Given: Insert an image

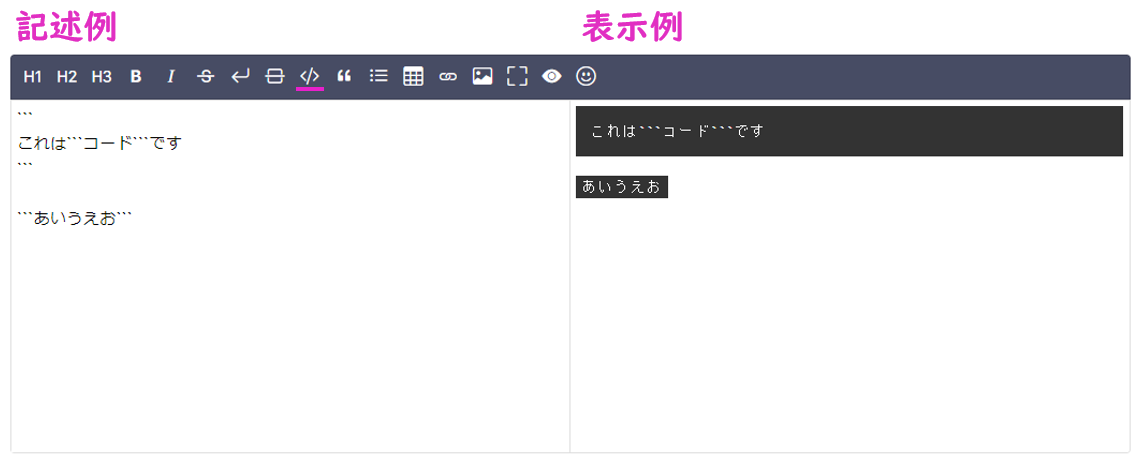Looking at the screenshot, I should tap(482, 76).
